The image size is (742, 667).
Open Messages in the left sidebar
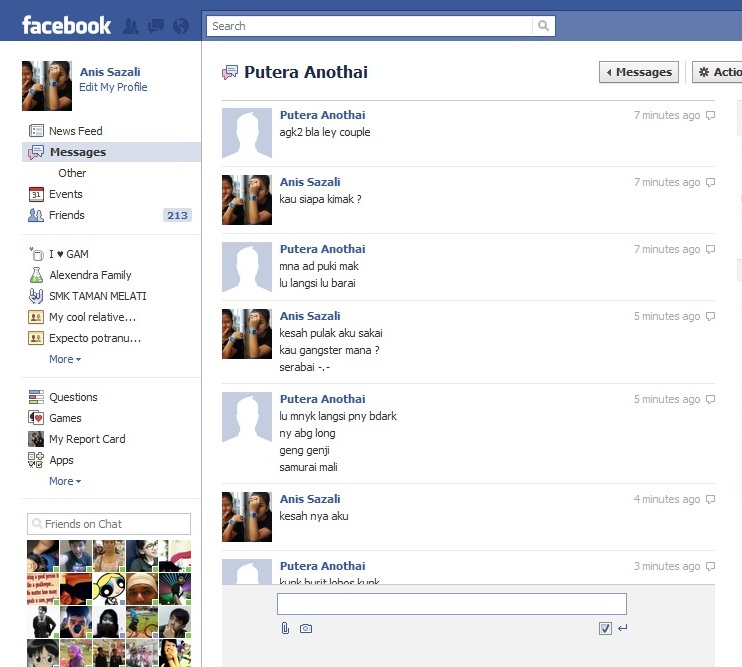click(x=111, y=152)
